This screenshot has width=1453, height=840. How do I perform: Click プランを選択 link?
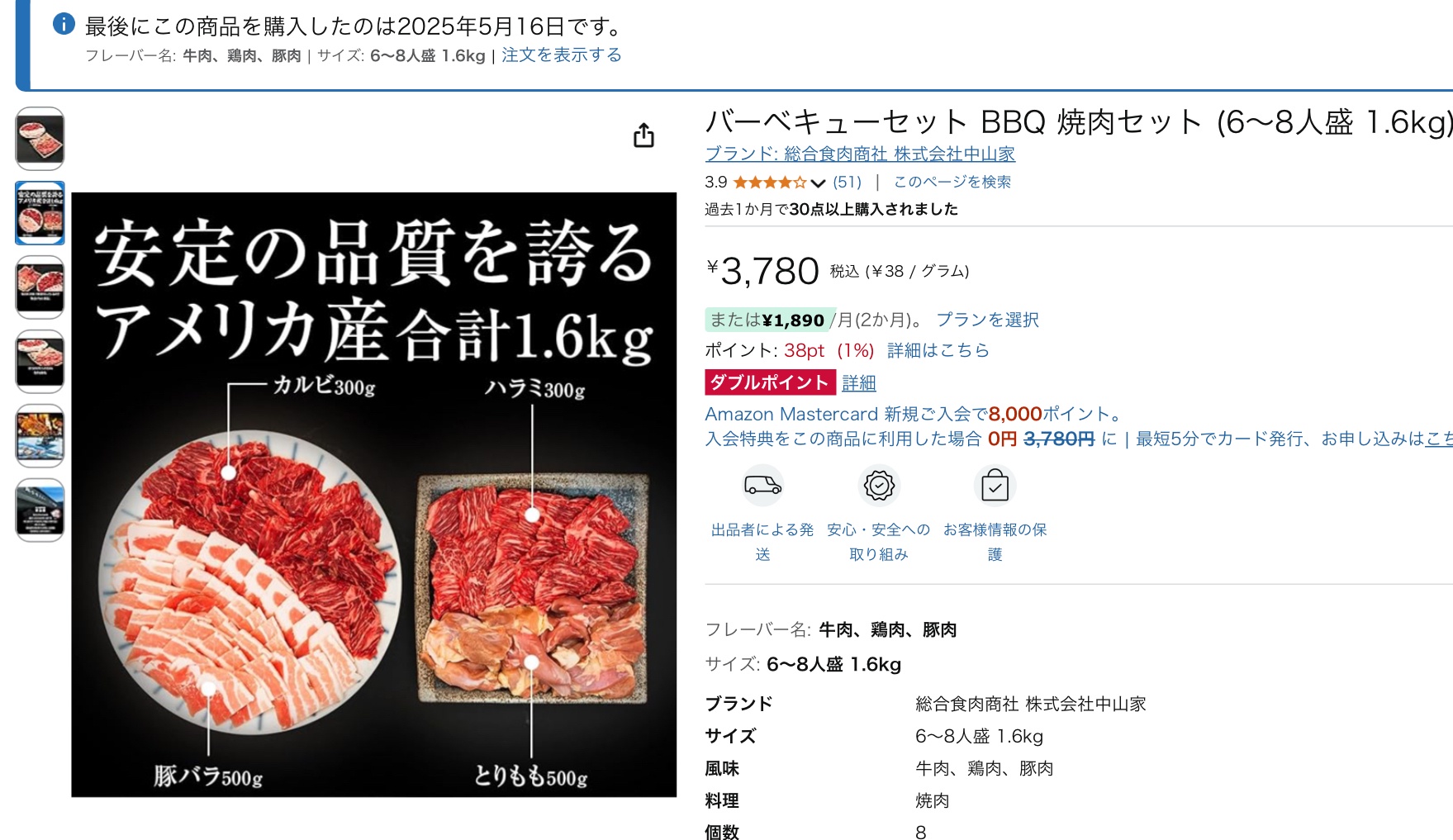tap(987, 320)
